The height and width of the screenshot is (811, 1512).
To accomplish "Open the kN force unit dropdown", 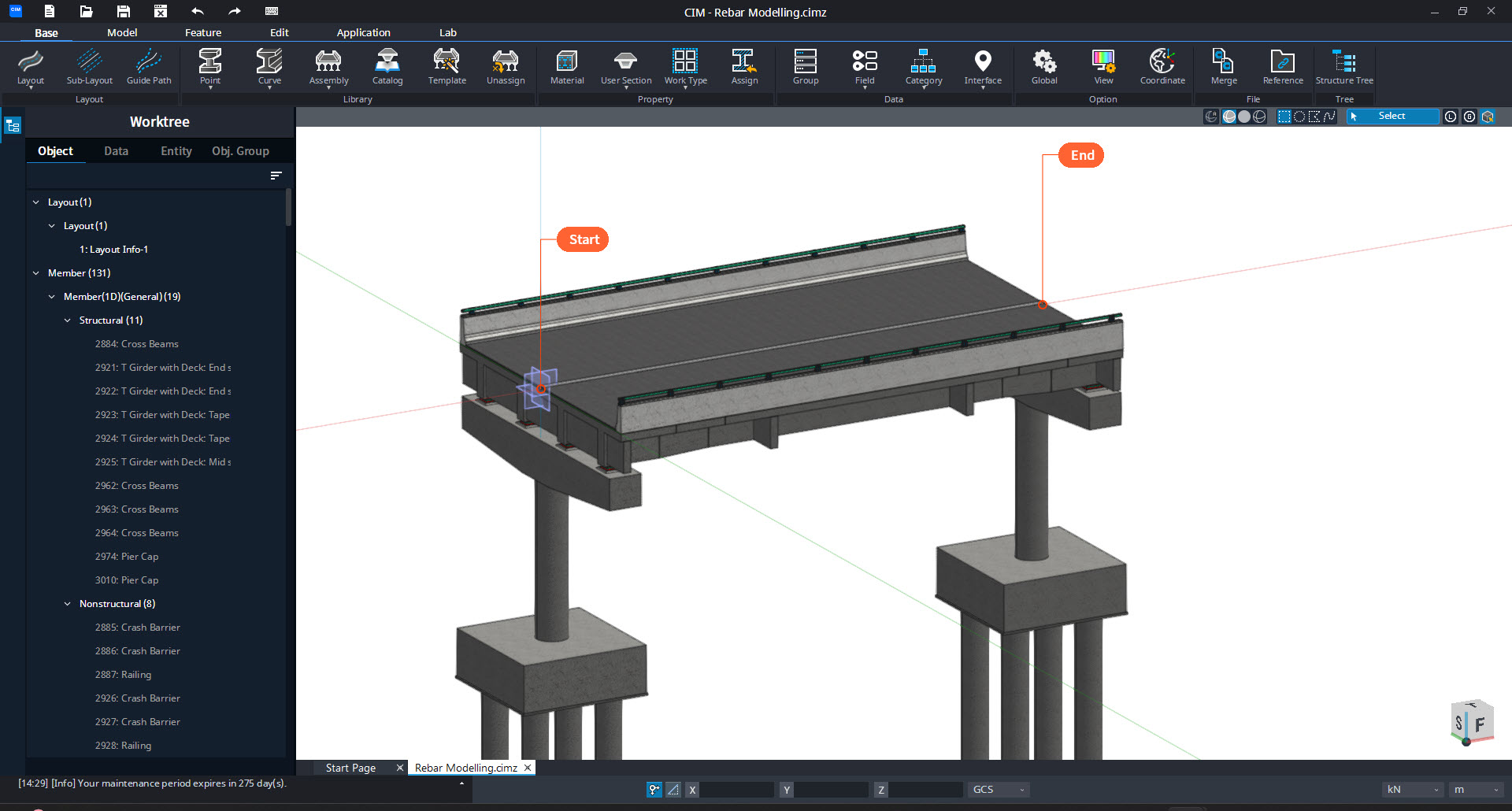I will [1414, 790].
